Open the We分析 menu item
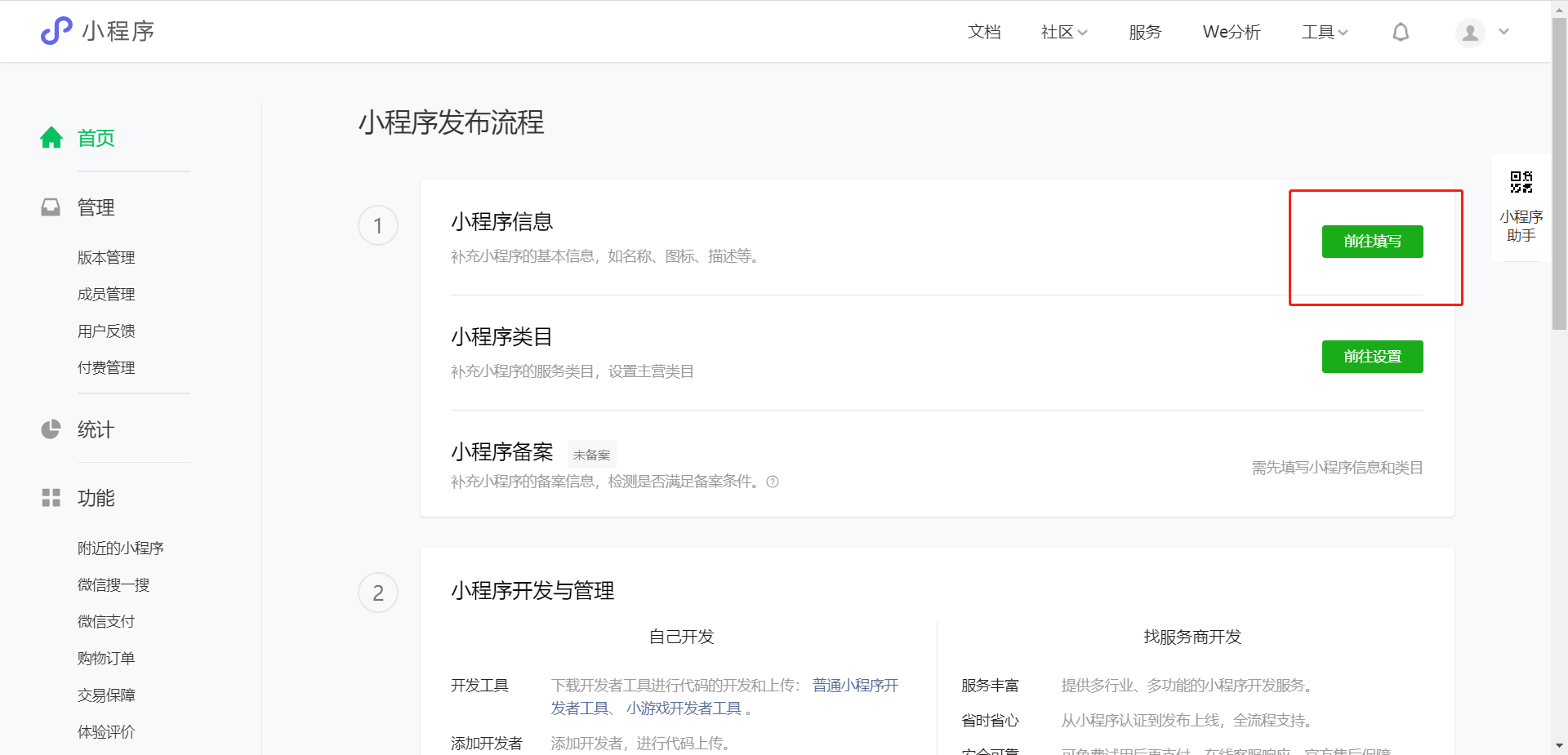 (1232, 32)
